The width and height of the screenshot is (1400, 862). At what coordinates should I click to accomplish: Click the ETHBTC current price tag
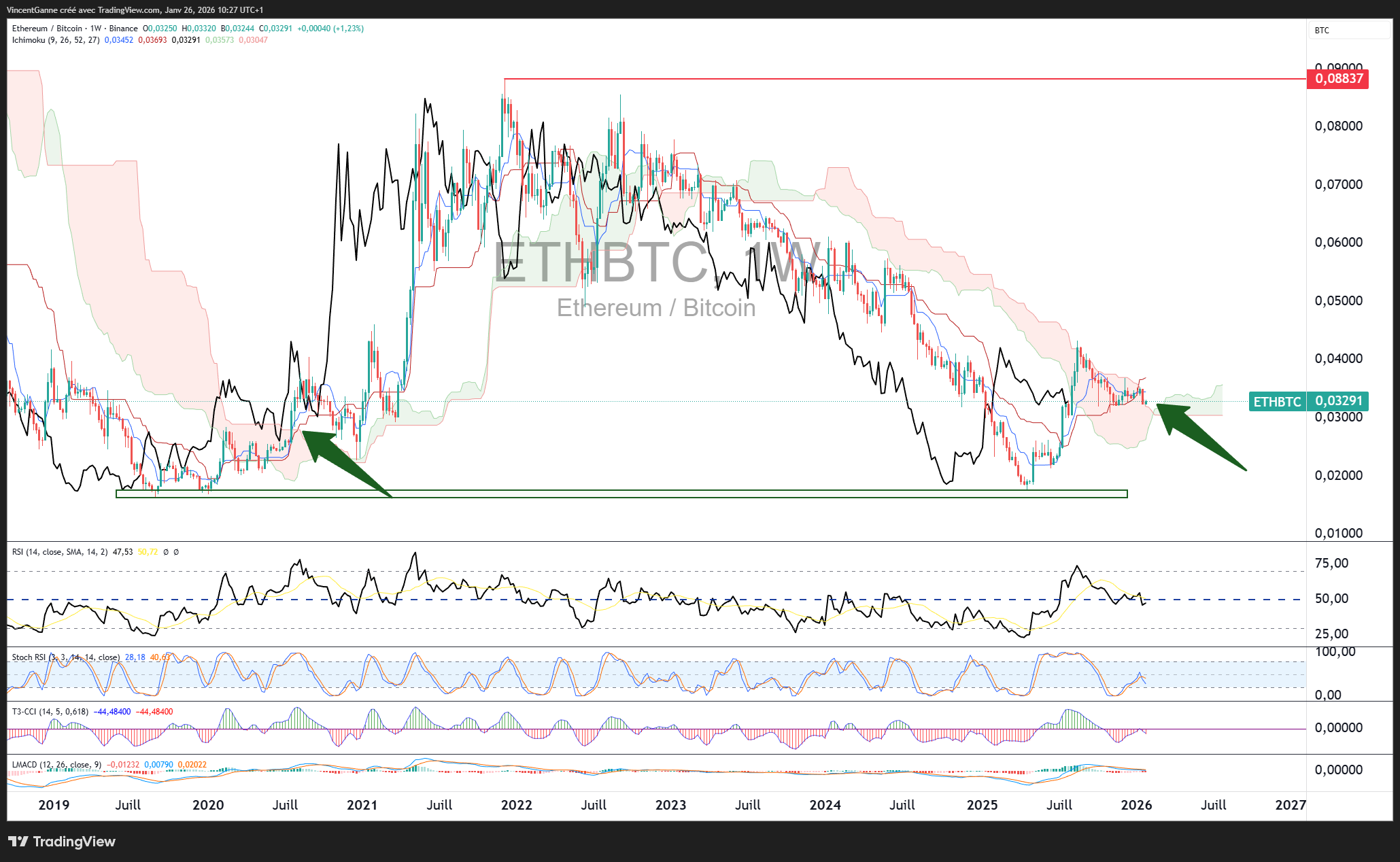click(1276, 402)
